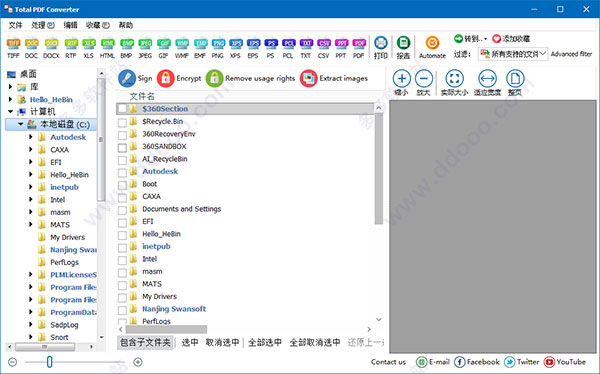The height and width of the screenshot is (374, 600).
Task: Select EPS format icon
Action: pyautogui.click(x=253, y=48)
